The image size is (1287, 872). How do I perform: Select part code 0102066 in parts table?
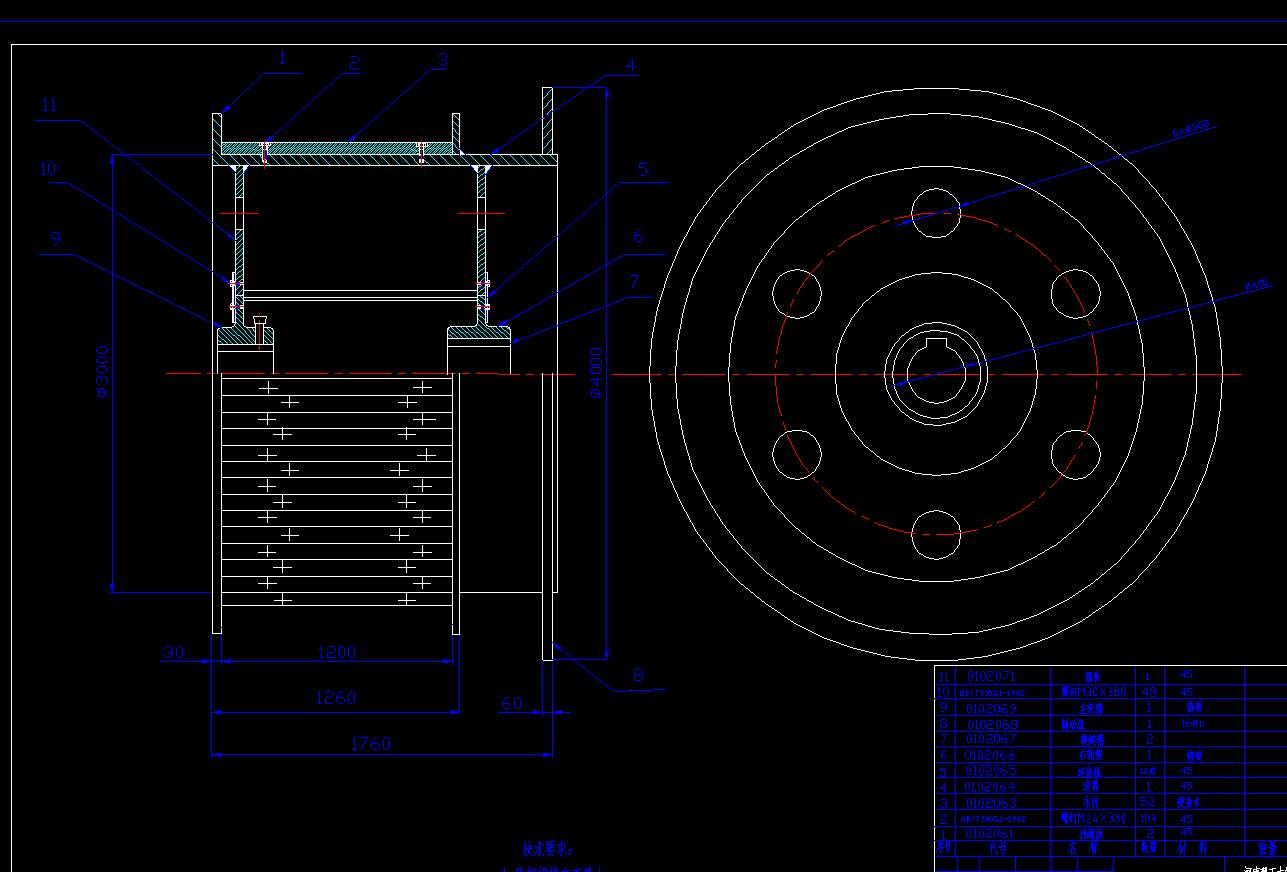[990, 755]
